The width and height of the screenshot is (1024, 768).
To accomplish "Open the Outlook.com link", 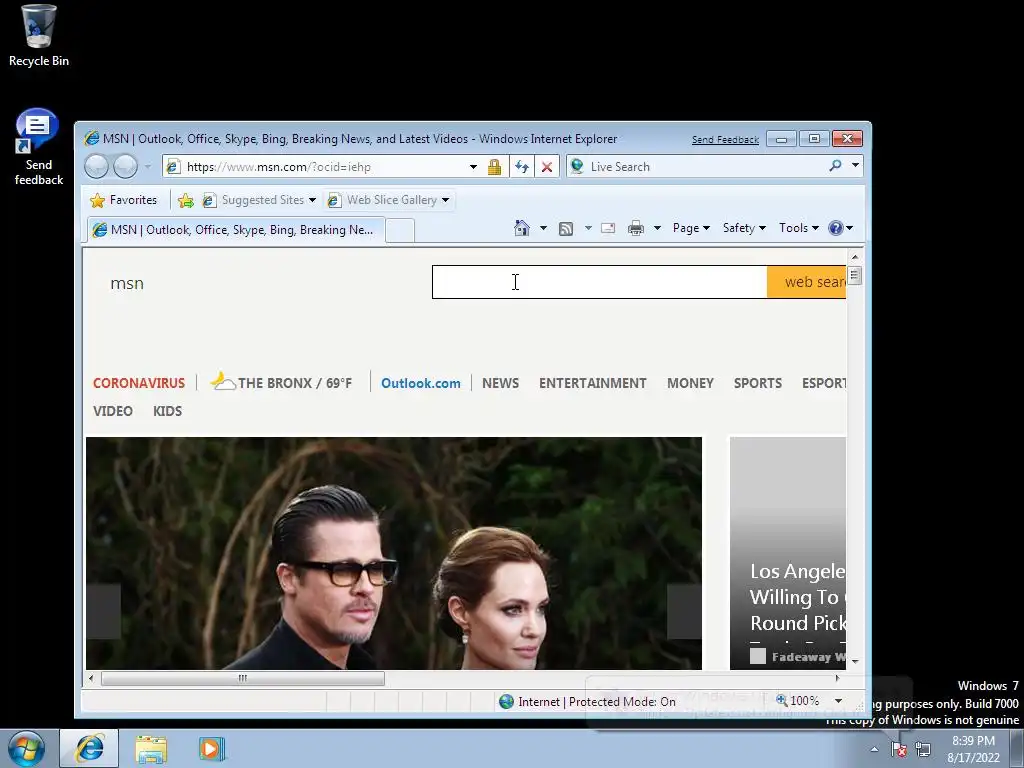I will point(421,383).
